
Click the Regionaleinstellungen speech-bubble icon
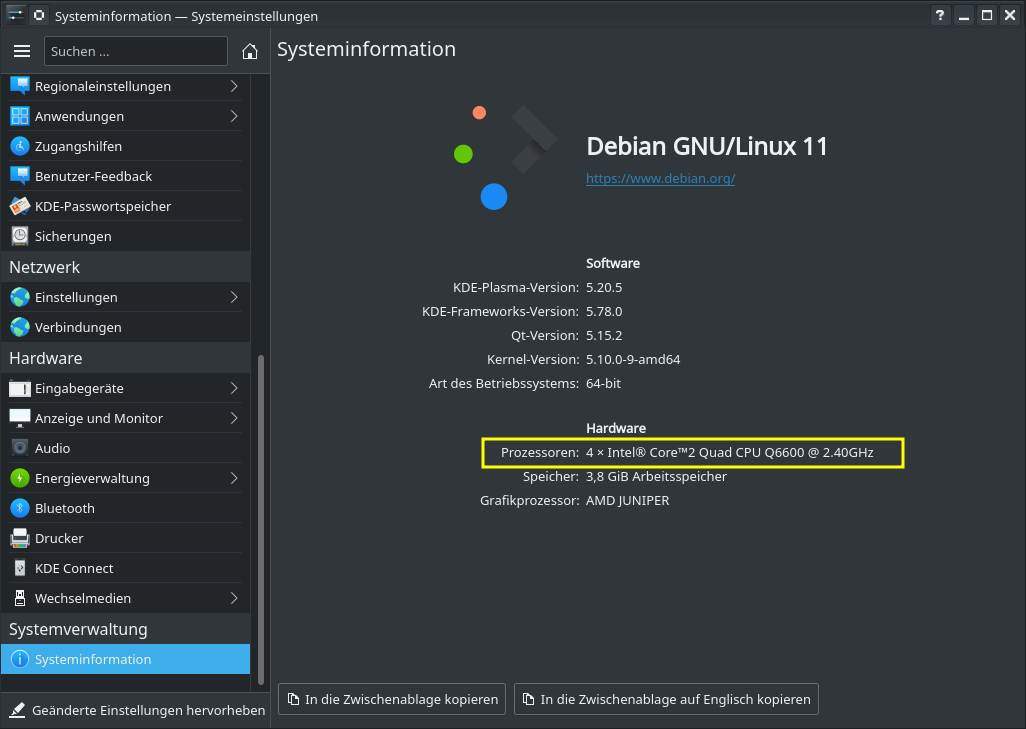pos(20,86)
